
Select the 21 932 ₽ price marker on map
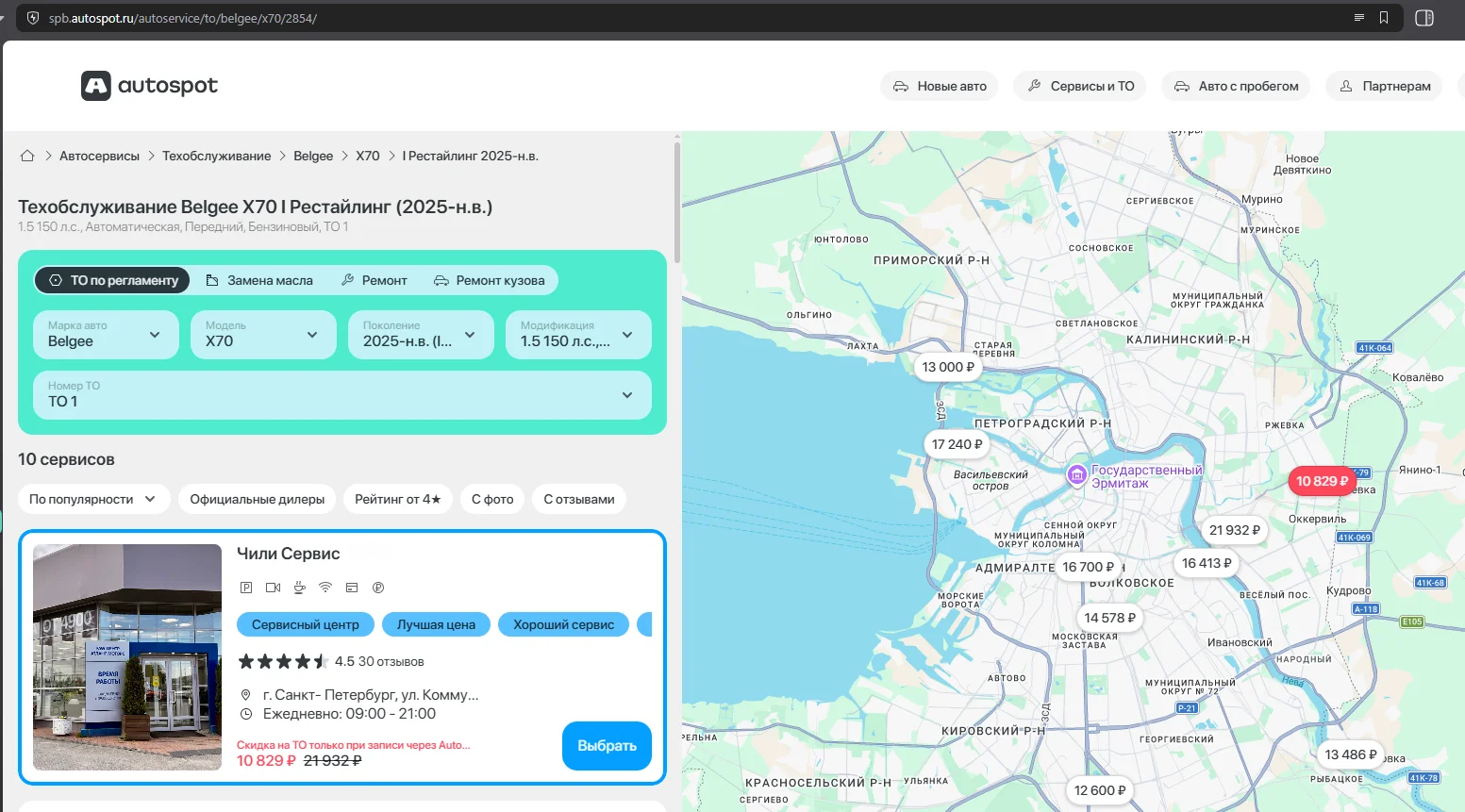click(1234, 530)
